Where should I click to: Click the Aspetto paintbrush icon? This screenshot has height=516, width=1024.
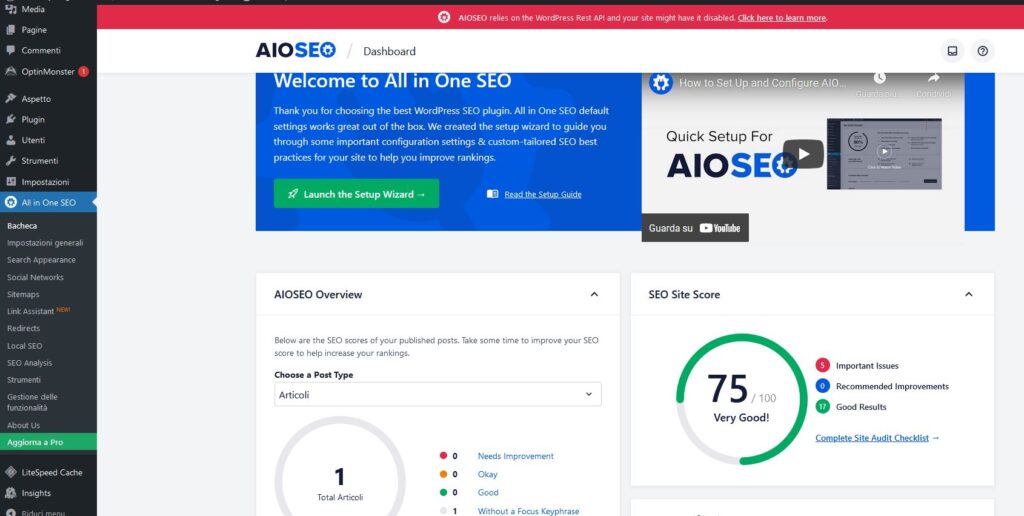(10, 99)
